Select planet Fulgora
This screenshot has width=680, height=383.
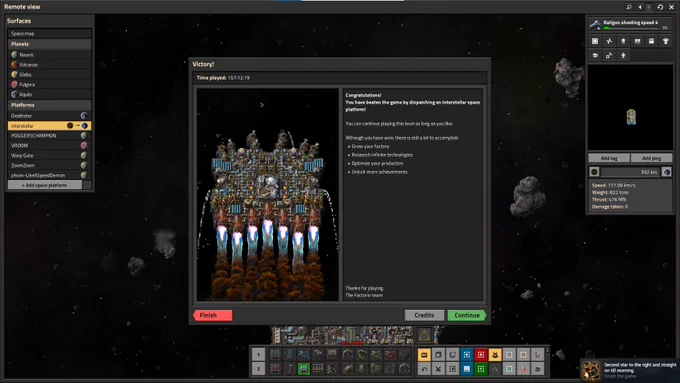49,85
